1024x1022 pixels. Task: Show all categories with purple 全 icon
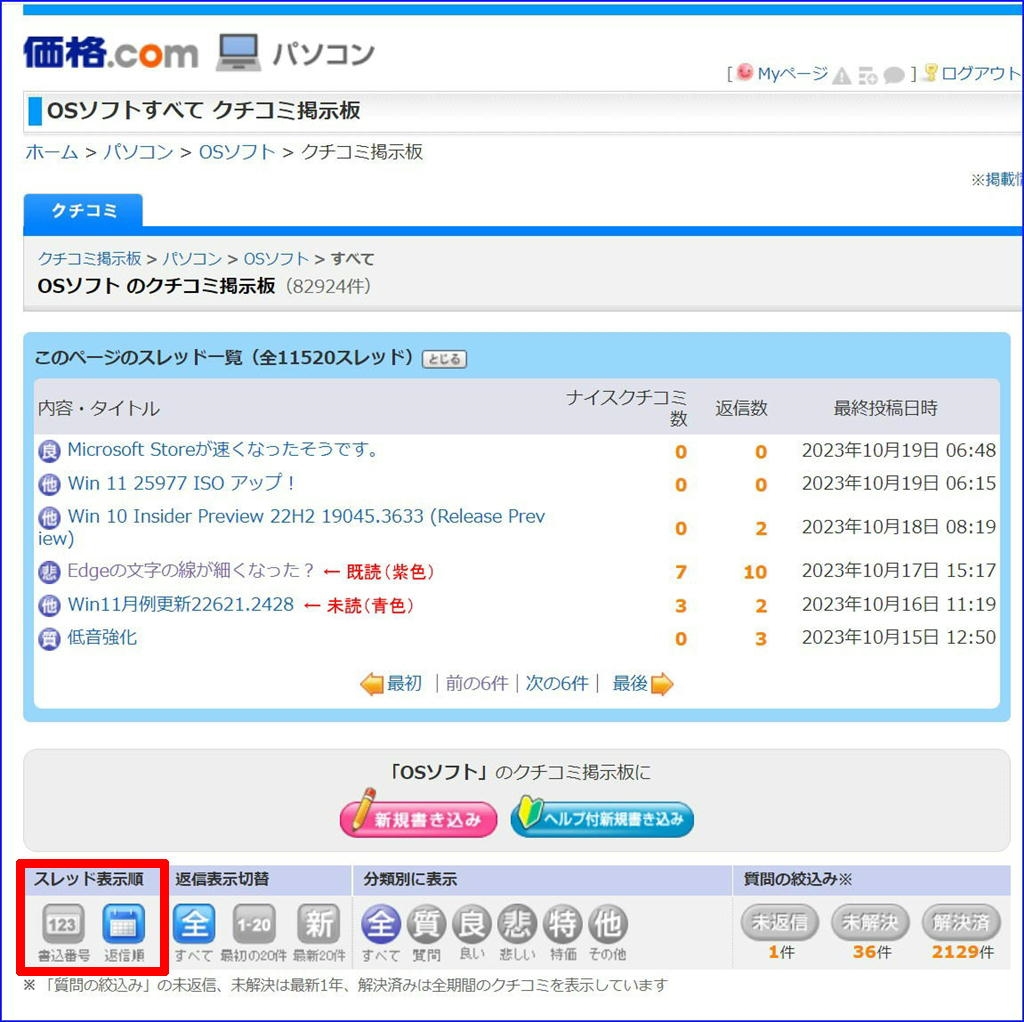pyautogui.click(x=381, y=924)
